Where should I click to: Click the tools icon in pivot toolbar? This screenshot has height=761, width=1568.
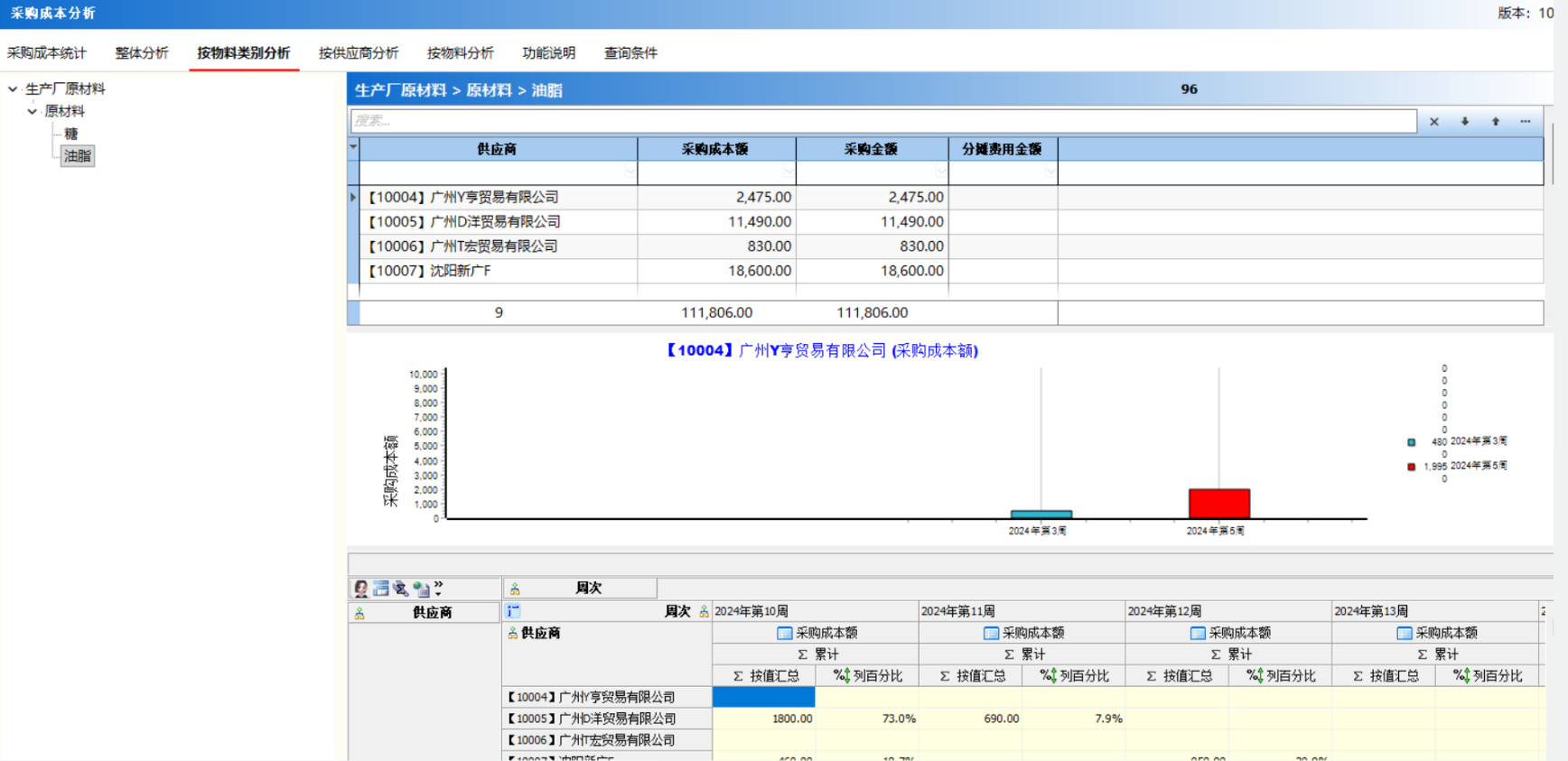(x=400, y=589)
